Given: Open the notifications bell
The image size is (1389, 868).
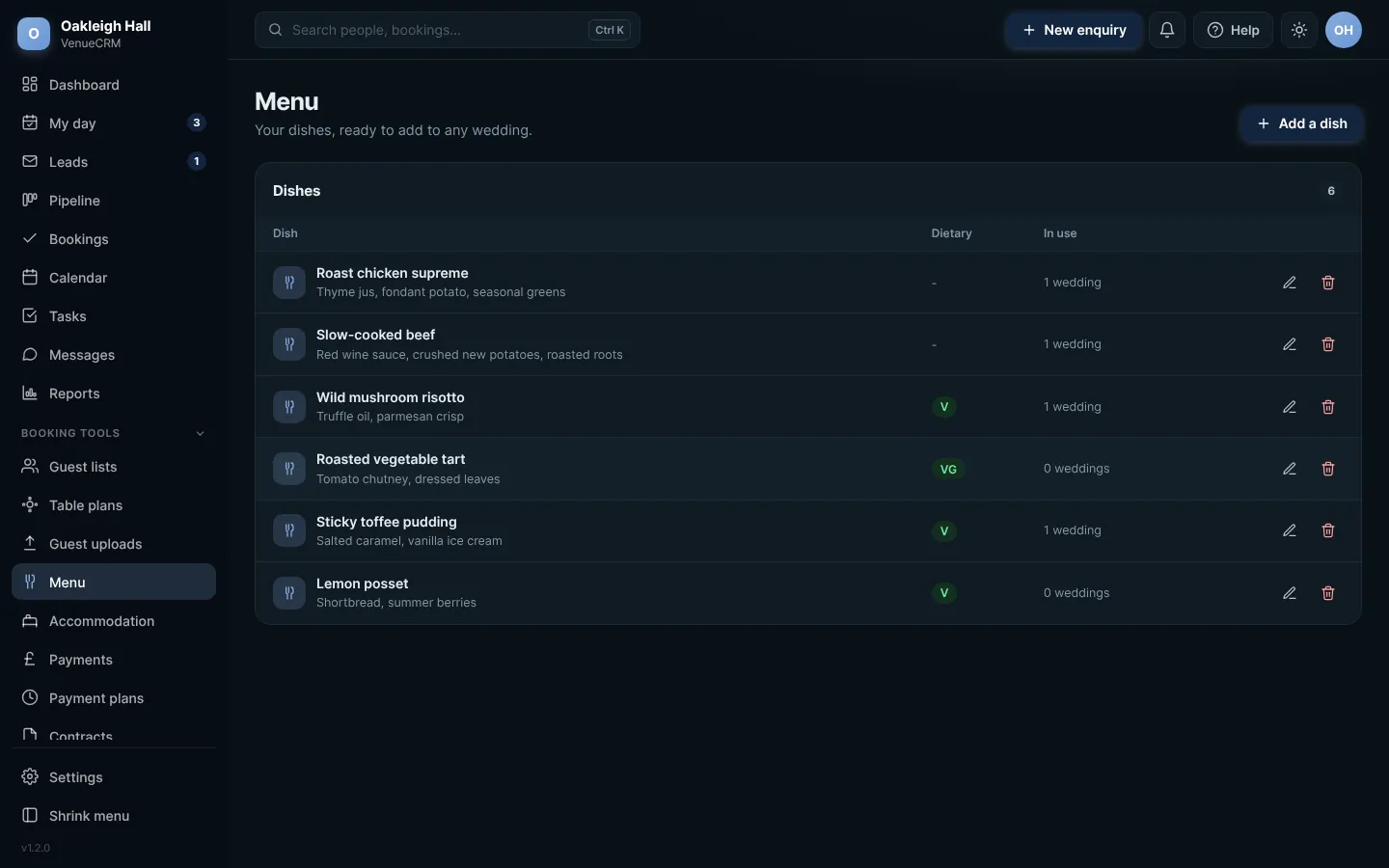Looking at the screenshot, I should point(1167,30).
